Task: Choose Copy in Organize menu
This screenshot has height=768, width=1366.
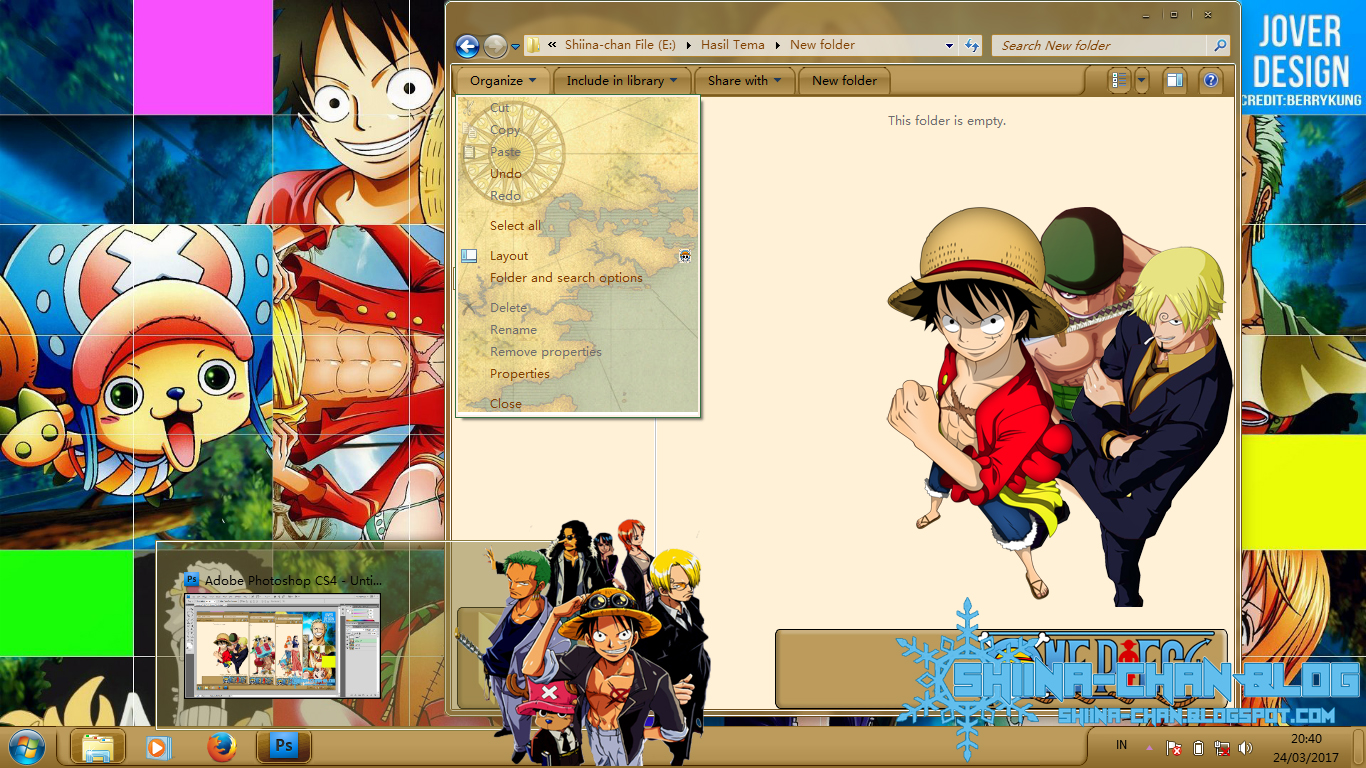Action: [x=579, y=130]
